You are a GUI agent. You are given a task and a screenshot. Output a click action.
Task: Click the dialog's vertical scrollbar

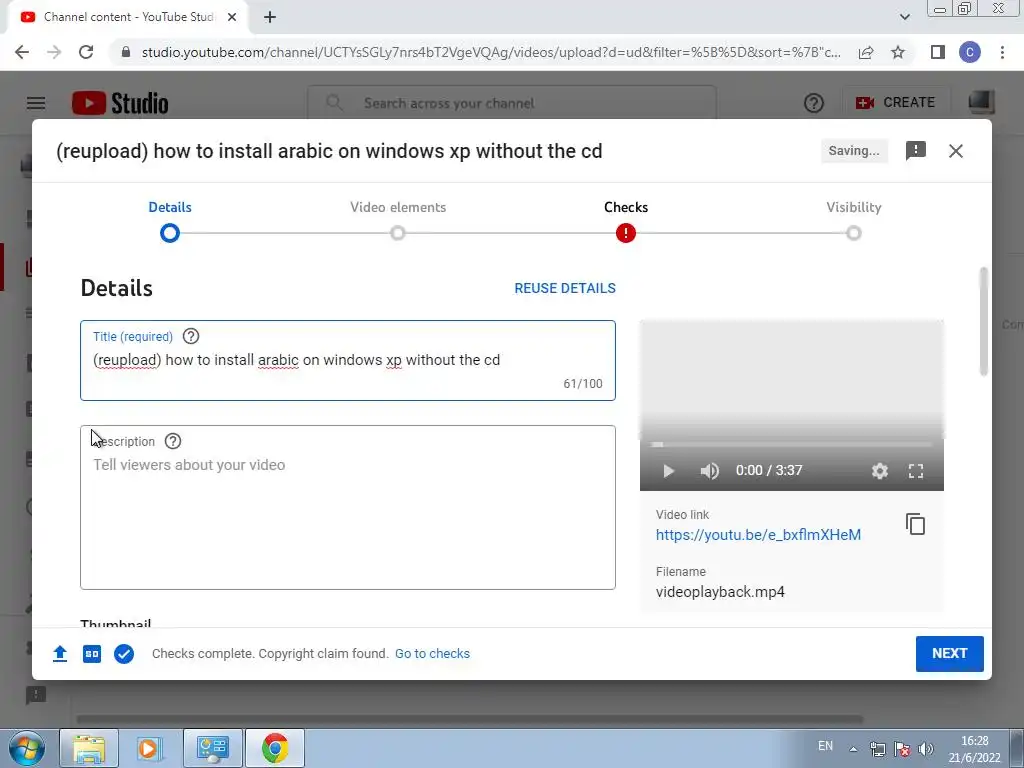coord(984,321)
